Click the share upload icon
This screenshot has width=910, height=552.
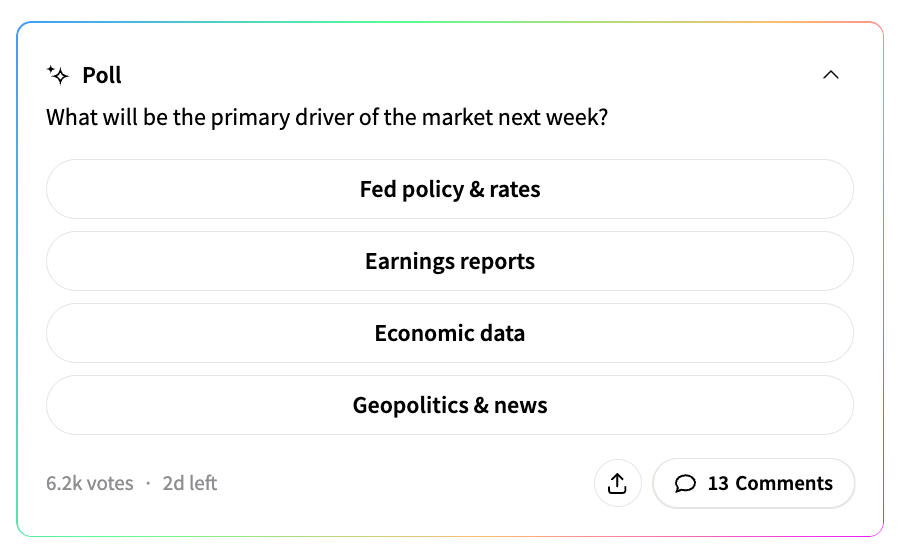[617, 484]
